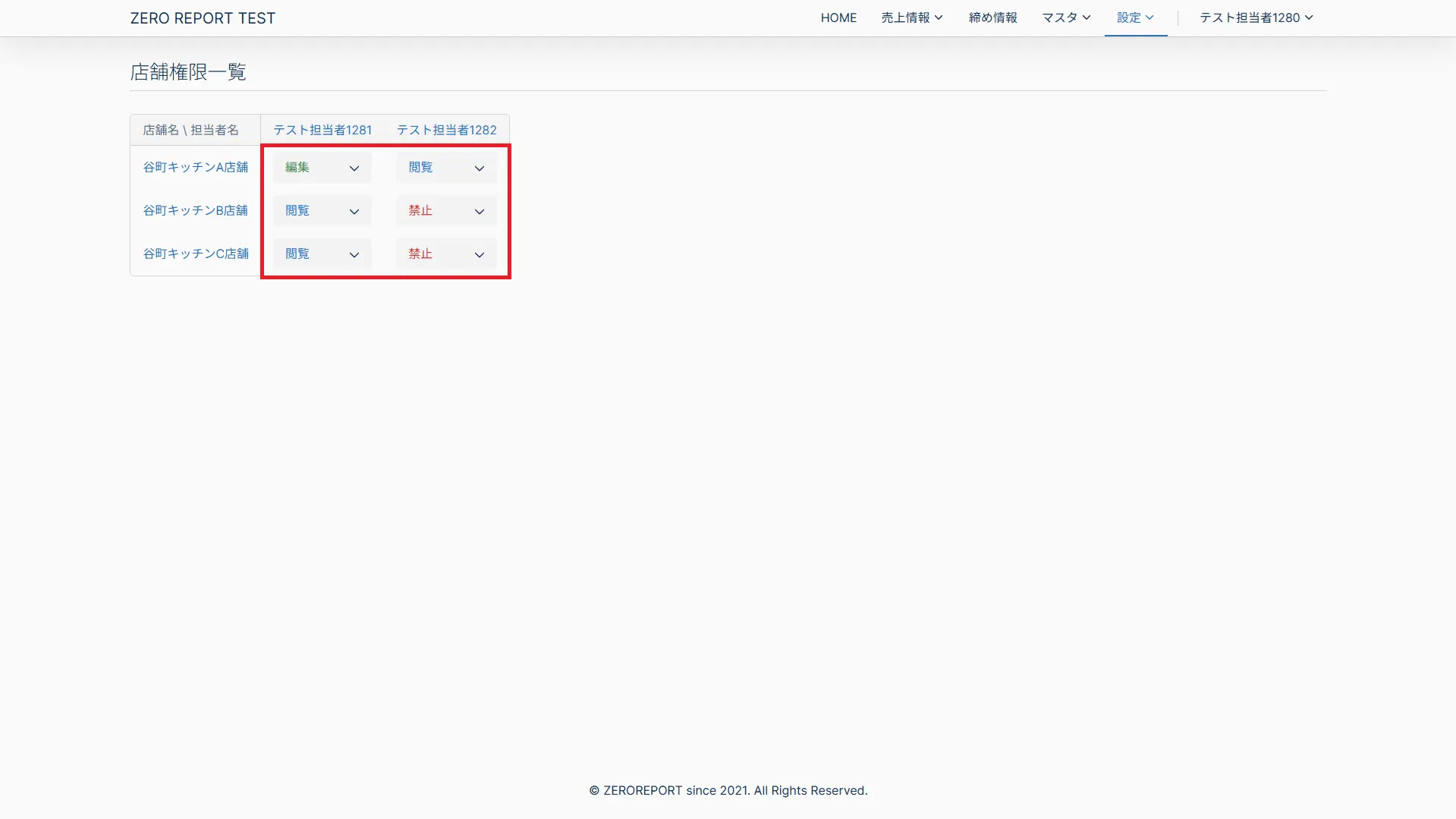
Task: Open the 売上情報 menu
Action: (x=911, y=17)
